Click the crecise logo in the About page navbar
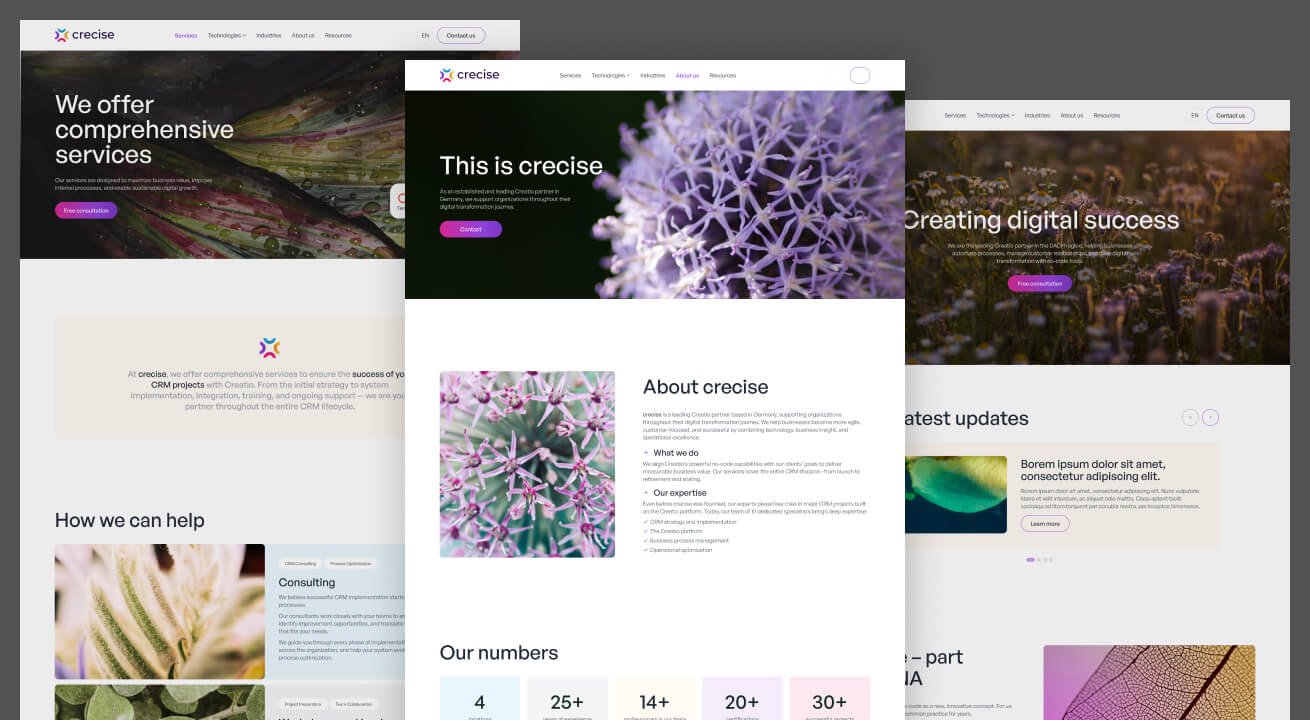The image size is (1310, 720). [469, 74]
